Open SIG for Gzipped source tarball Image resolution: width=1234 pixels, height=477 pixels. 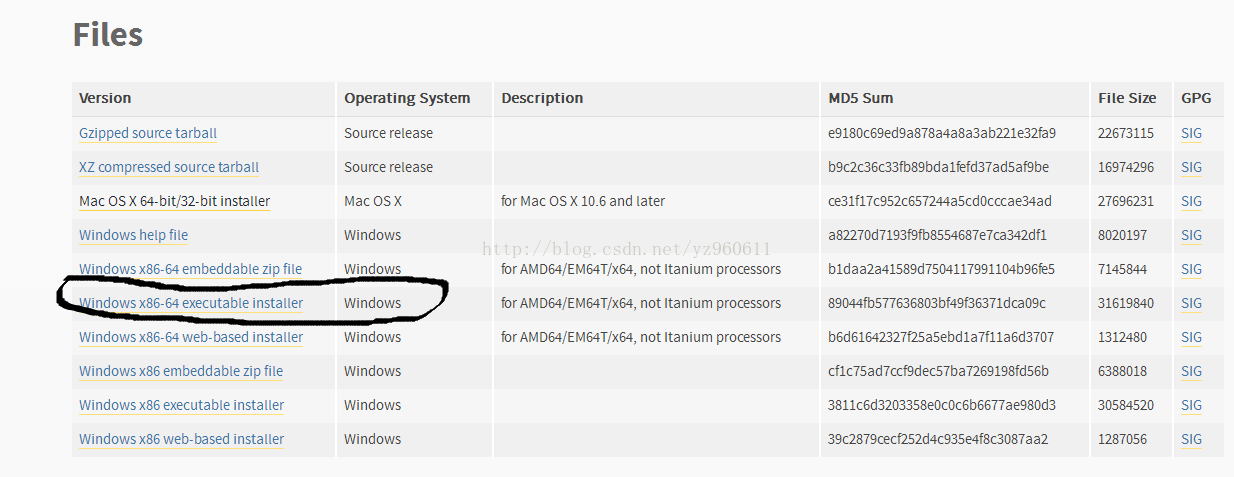point(1191,133)
